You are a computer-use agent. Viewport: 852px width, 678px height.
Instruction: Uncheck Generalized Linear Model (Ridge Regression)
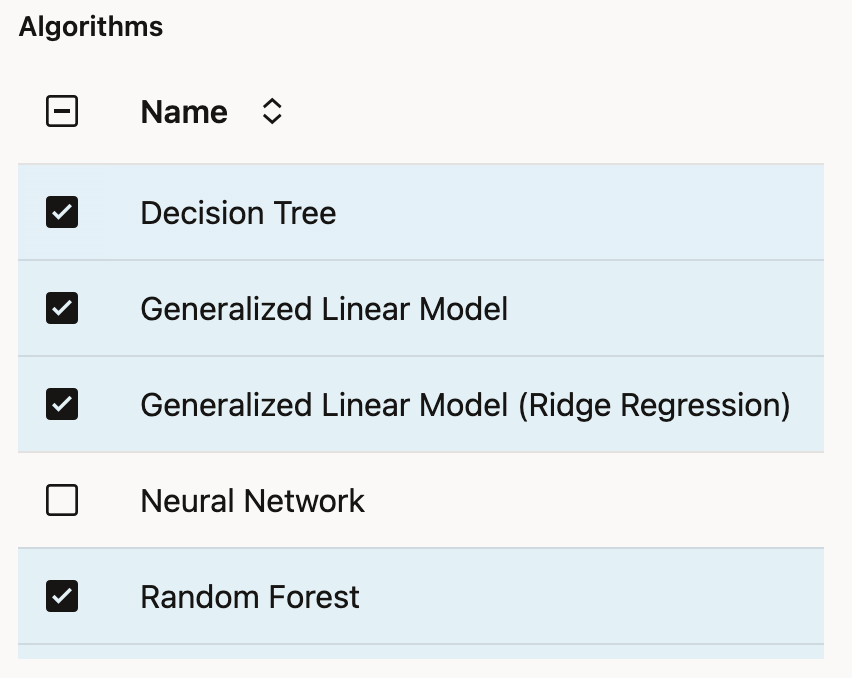[61, 404]
